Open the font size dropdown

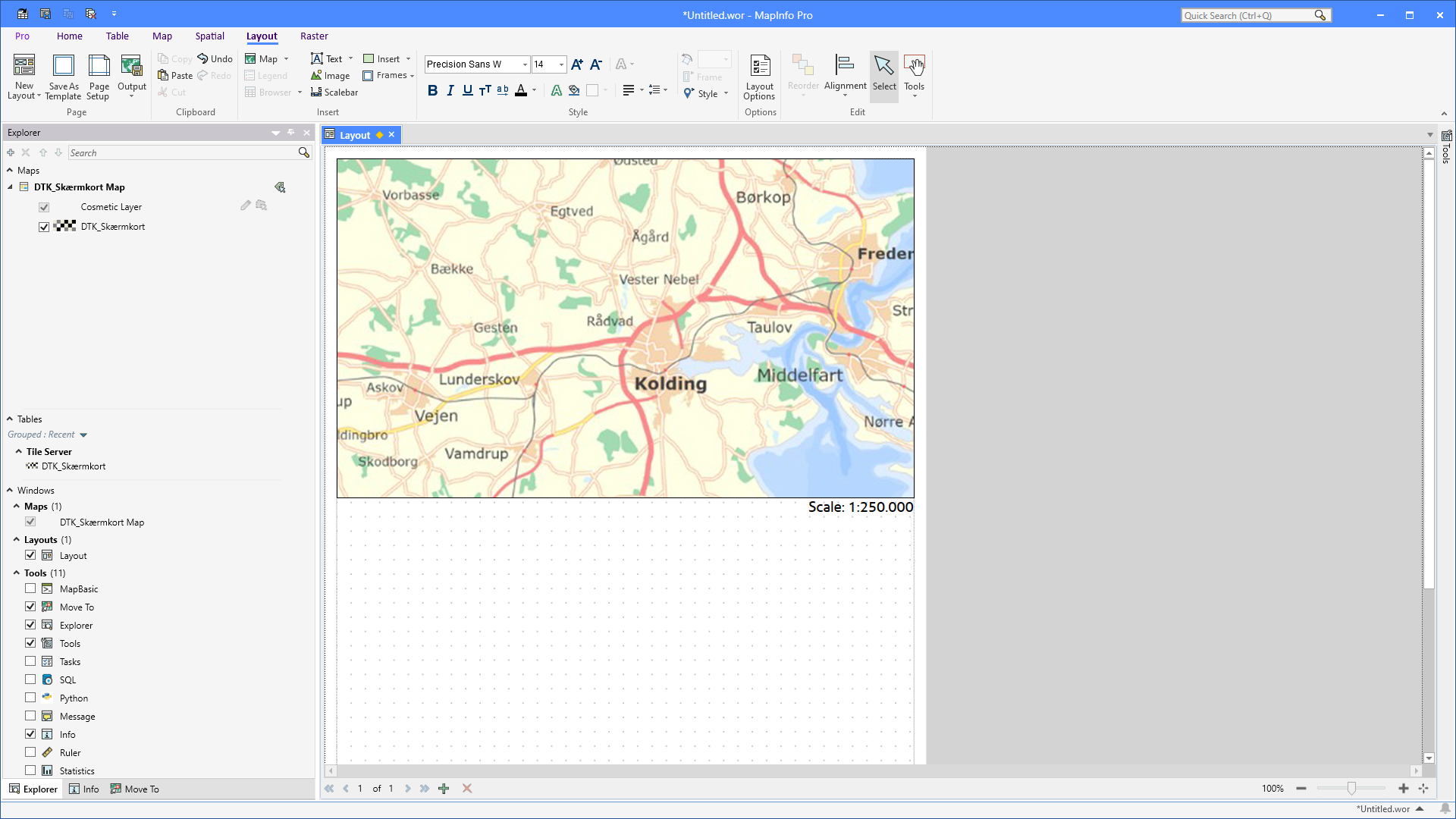[x=560, y=64]
